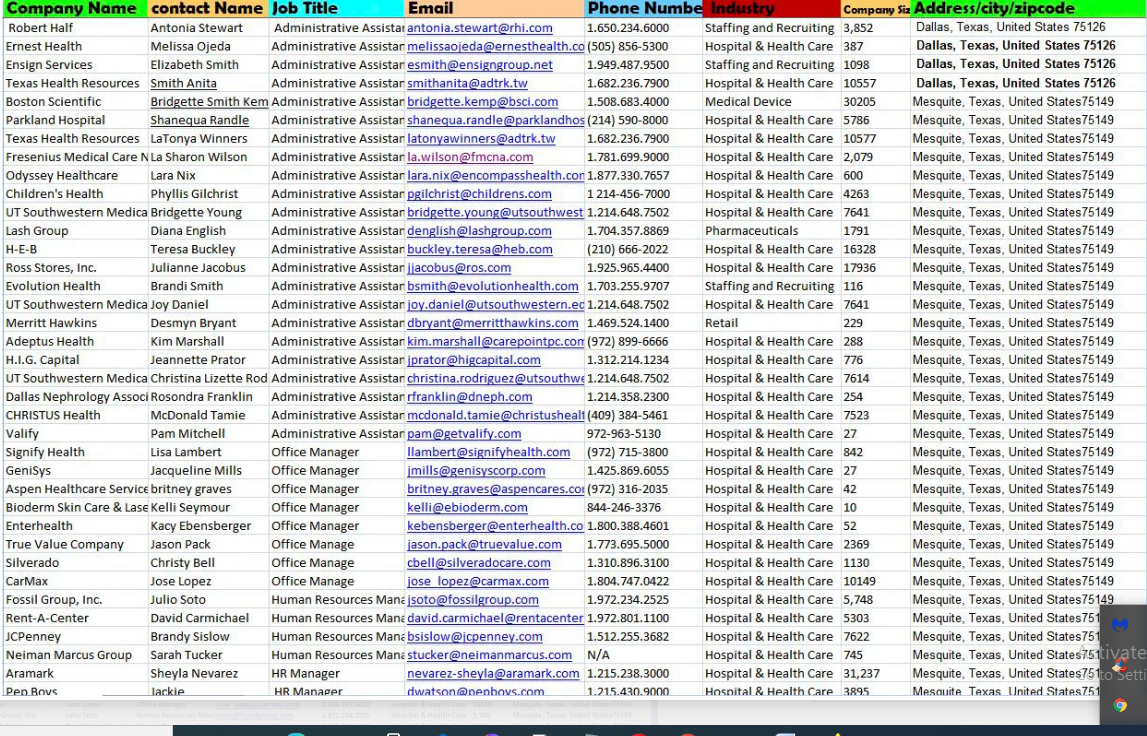Open Malwarebytes via its desktop icon
The image size is (1147, 736).
[x=1120, y=623]
